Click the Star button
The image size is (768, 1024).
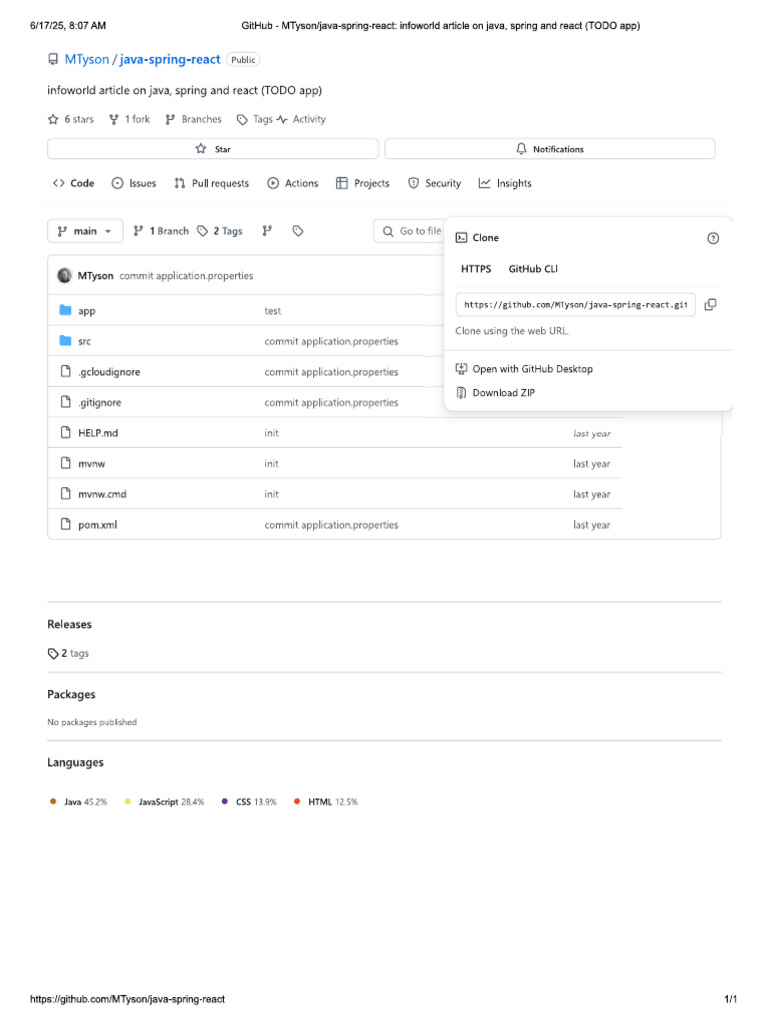[x=213, y=149]
